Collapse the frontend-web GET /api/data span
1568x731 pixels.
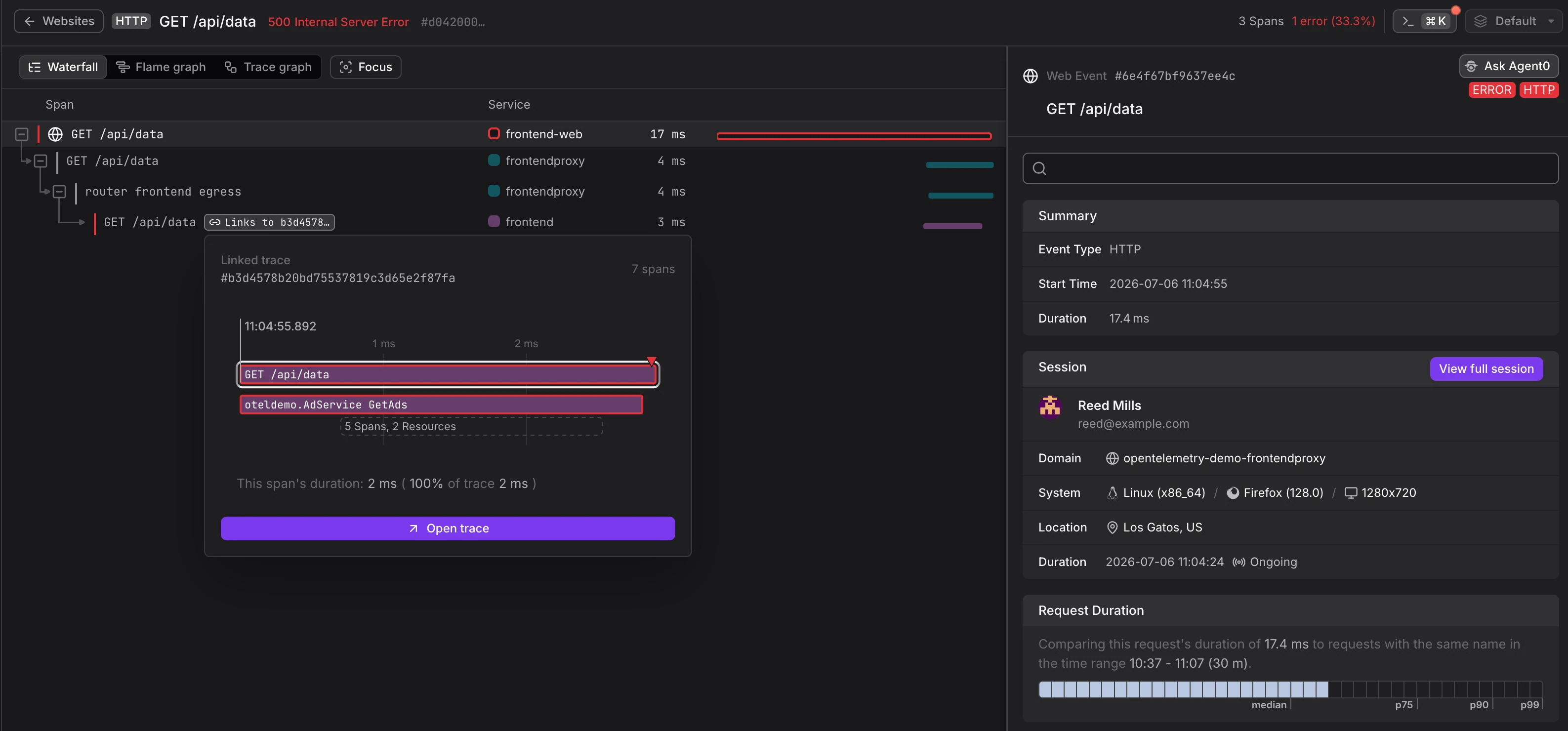point(22,134)
